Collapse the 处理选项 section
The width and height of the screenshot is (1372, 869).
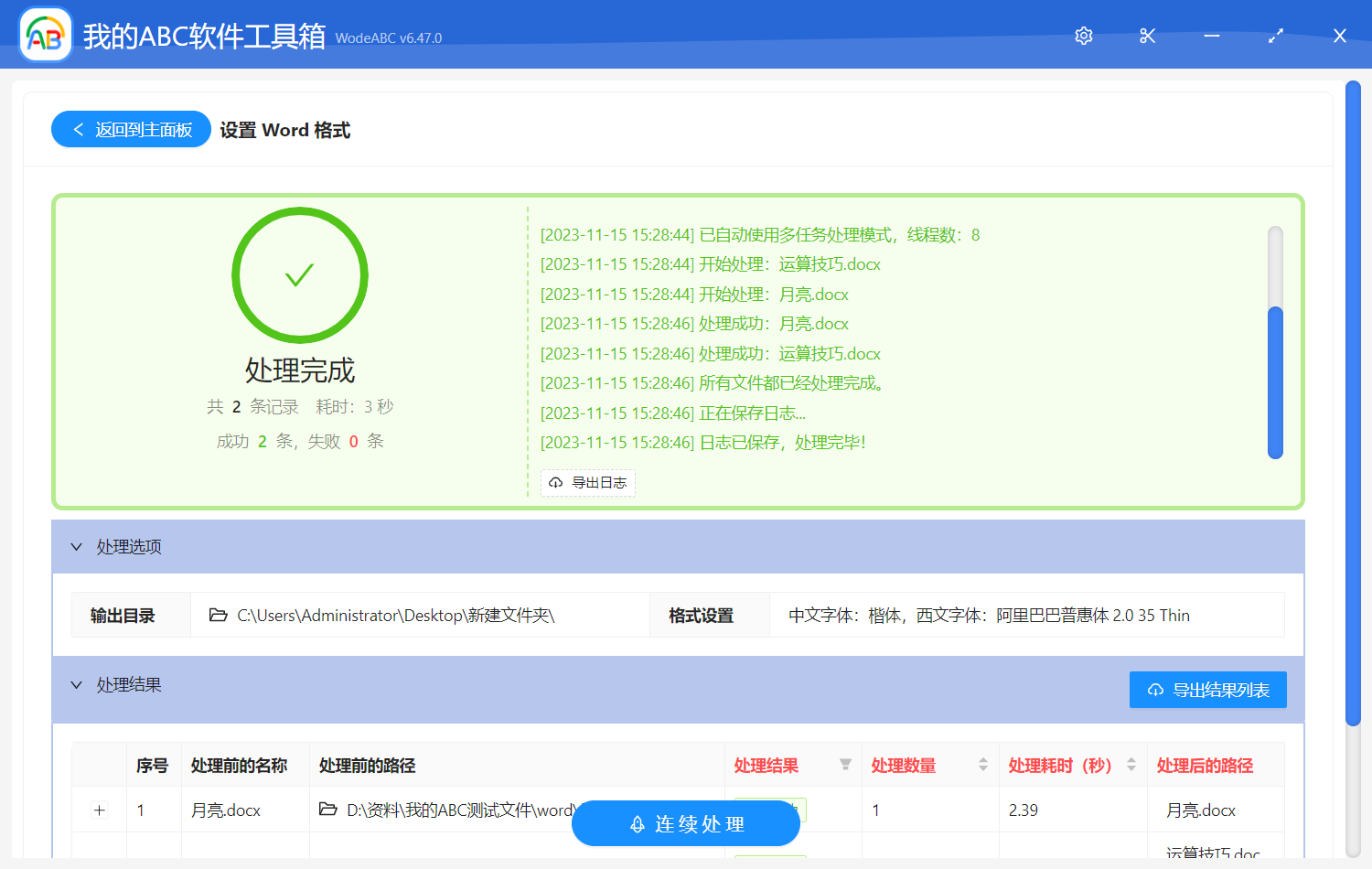(77, 546)
